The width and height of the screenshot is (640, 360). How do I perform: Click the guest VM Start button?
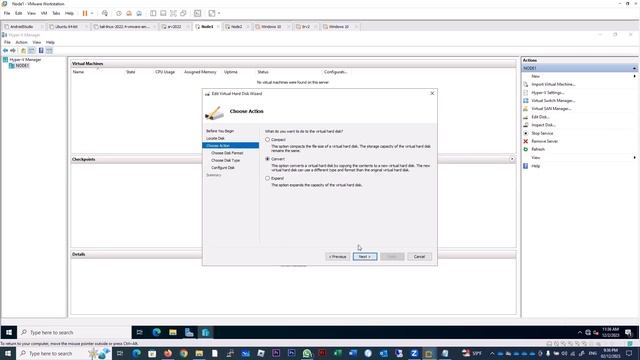pos(9,332)
